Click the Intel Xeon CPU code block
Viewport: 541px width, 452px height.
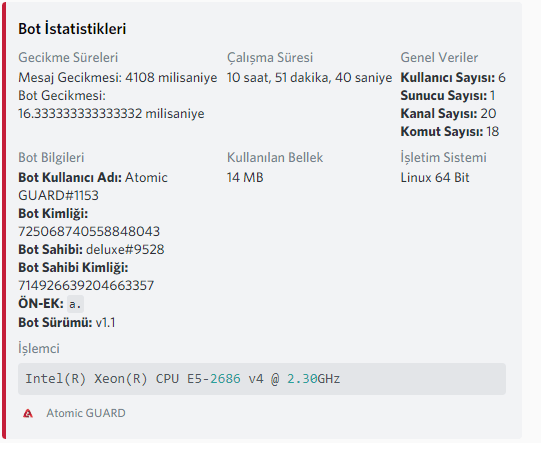[x=262, y=379]
